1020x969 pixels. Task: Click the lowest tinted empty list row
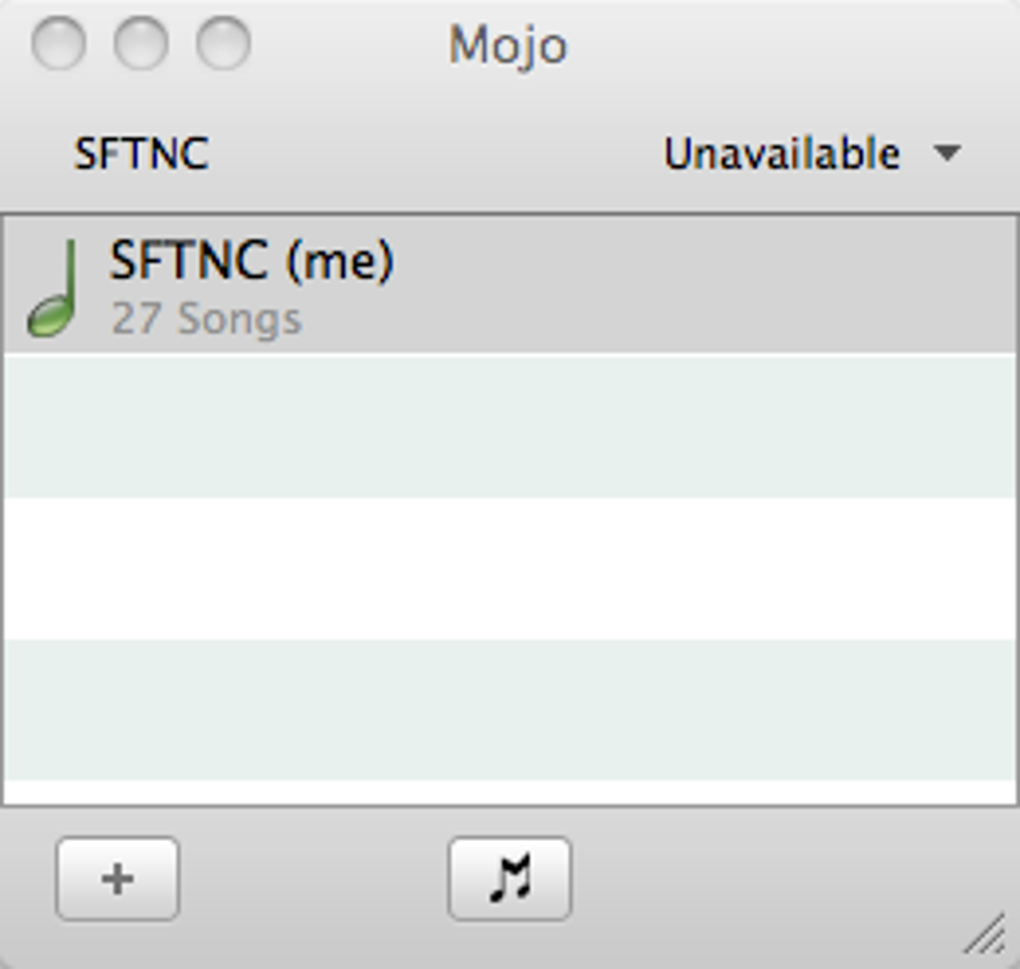pos(510,710)
